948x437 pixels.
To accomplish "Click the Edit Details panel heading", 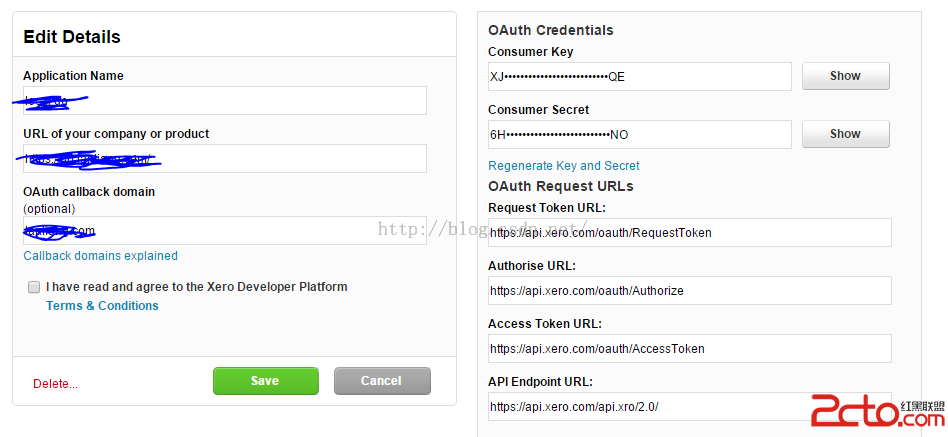I will click(x=72, y=37).
